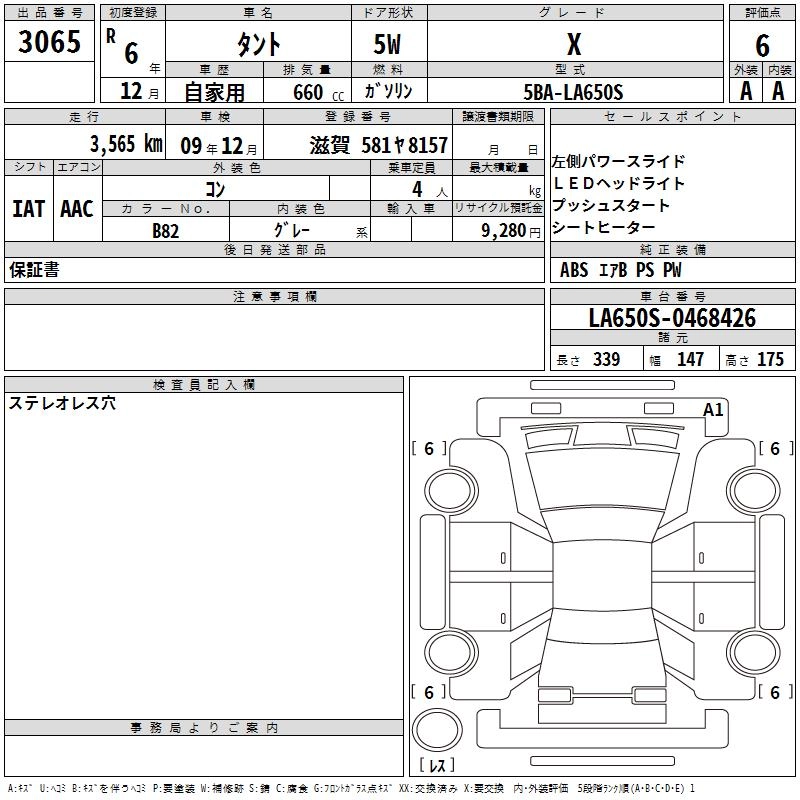Click the 保証書 item
Viewport: 800px width, 800px height.
pos(34,270)
